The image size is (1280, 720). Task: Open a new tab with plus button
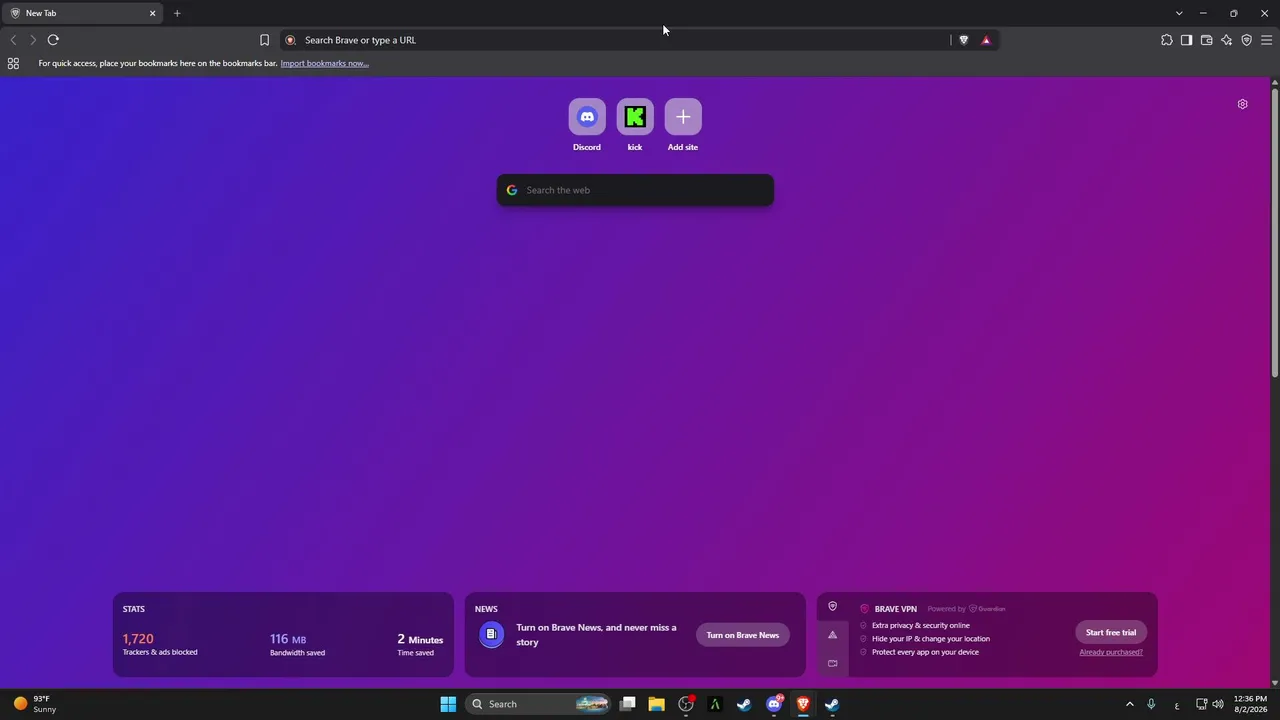(177, 13)
